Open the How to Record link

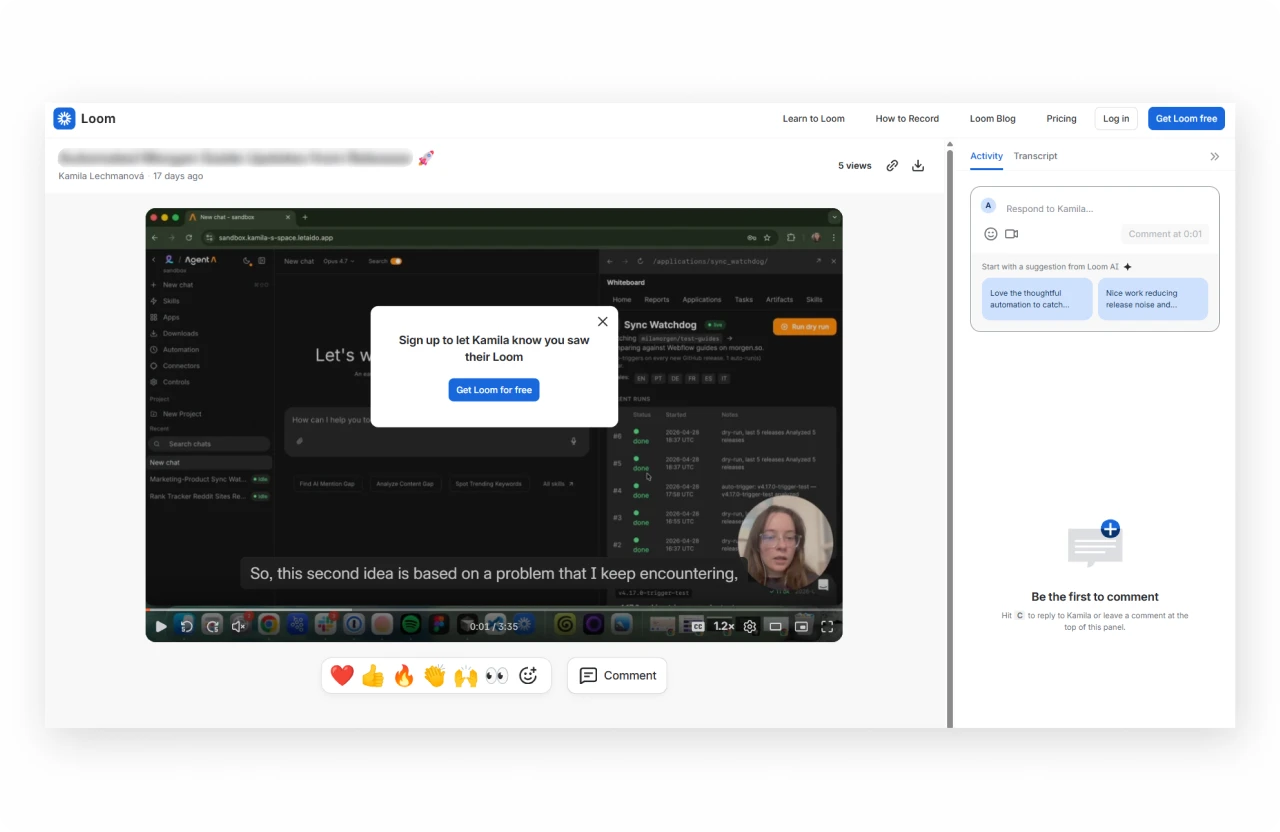click(x=907, y=118)
